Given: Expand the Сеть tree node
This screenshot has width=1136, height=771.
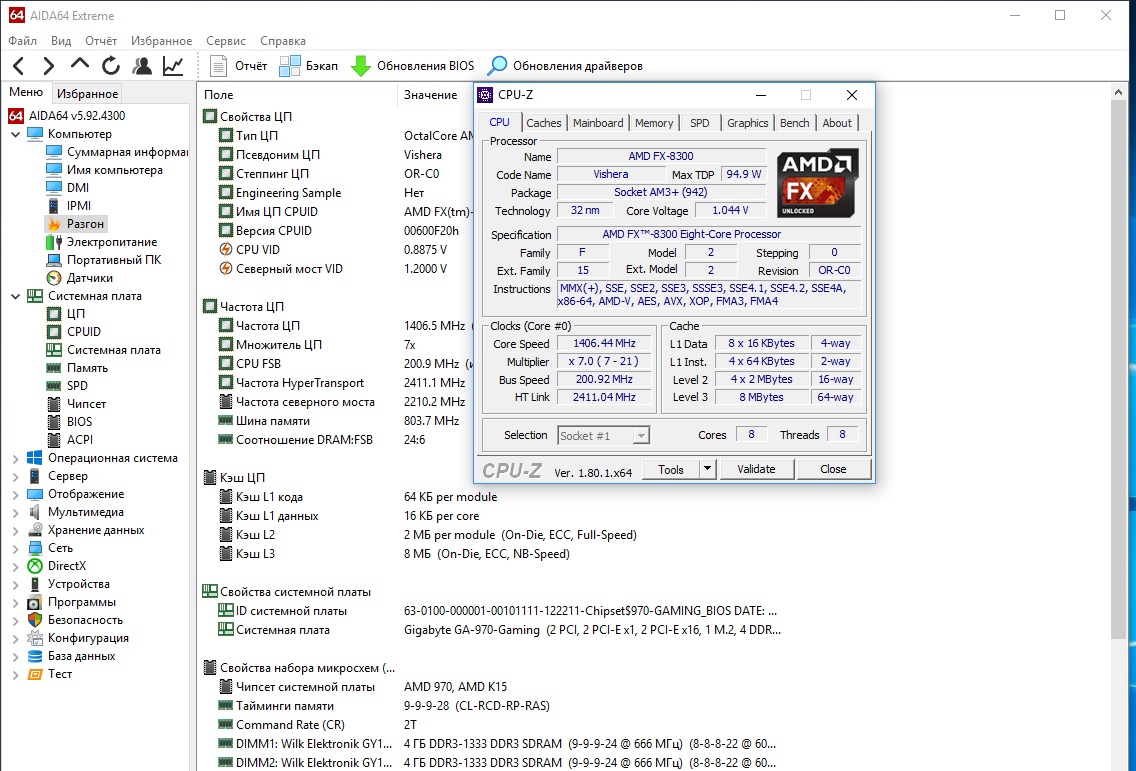Looking at the screenshot, I should (15, 549).
